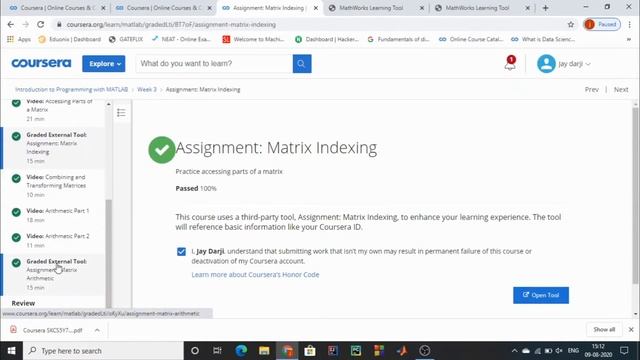Click browser forward arrow
Viewport: 640px width, 360px height.
pyautogui.click(x=25, y=24)
